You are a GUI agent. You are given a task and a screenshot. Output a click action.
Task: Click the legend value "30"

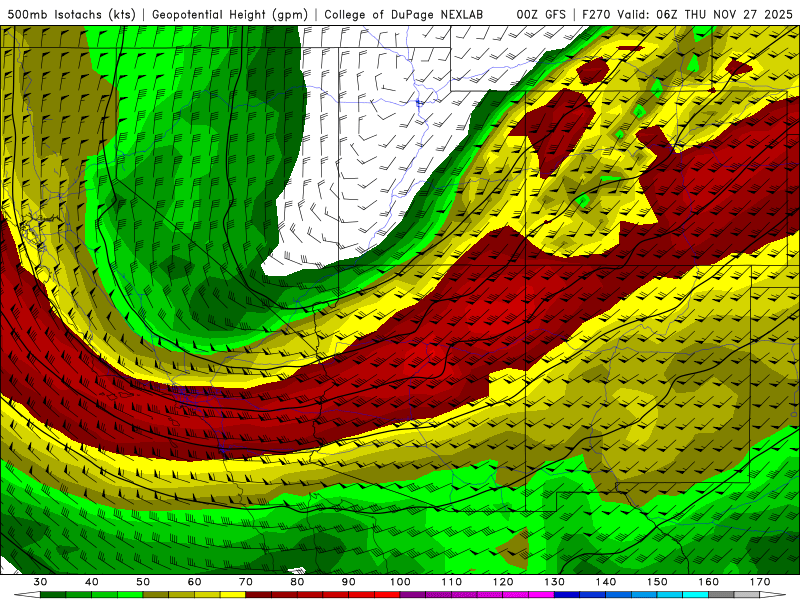pyautogui.click(x=40, y=582)
